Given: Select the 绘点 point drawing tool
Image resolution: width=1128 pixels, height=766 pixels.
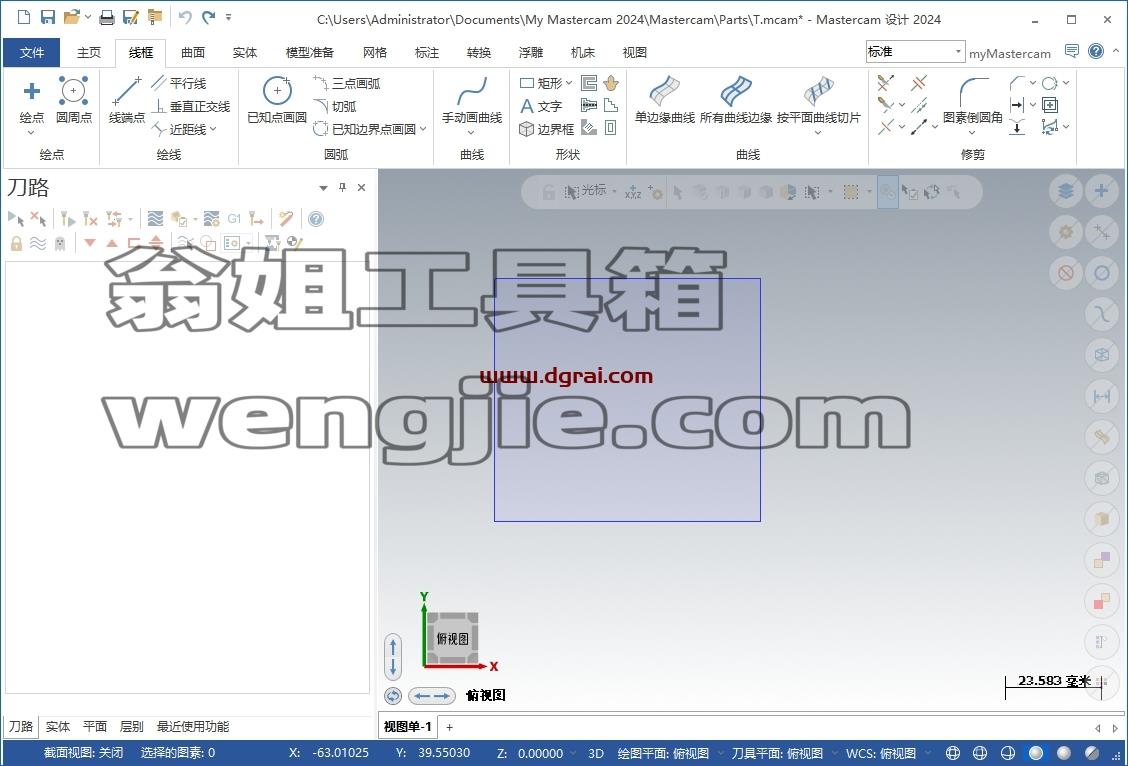Looking at the screenshot, I should tap(32, 99).
